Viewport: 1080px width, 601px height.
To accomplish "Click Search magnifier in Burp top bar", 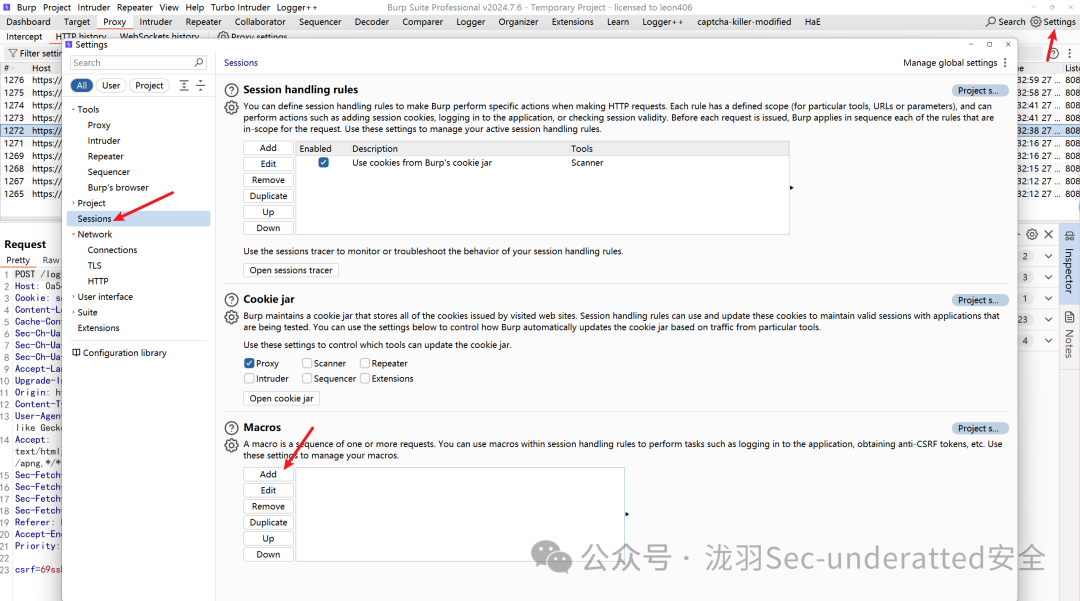I will 990,22.
